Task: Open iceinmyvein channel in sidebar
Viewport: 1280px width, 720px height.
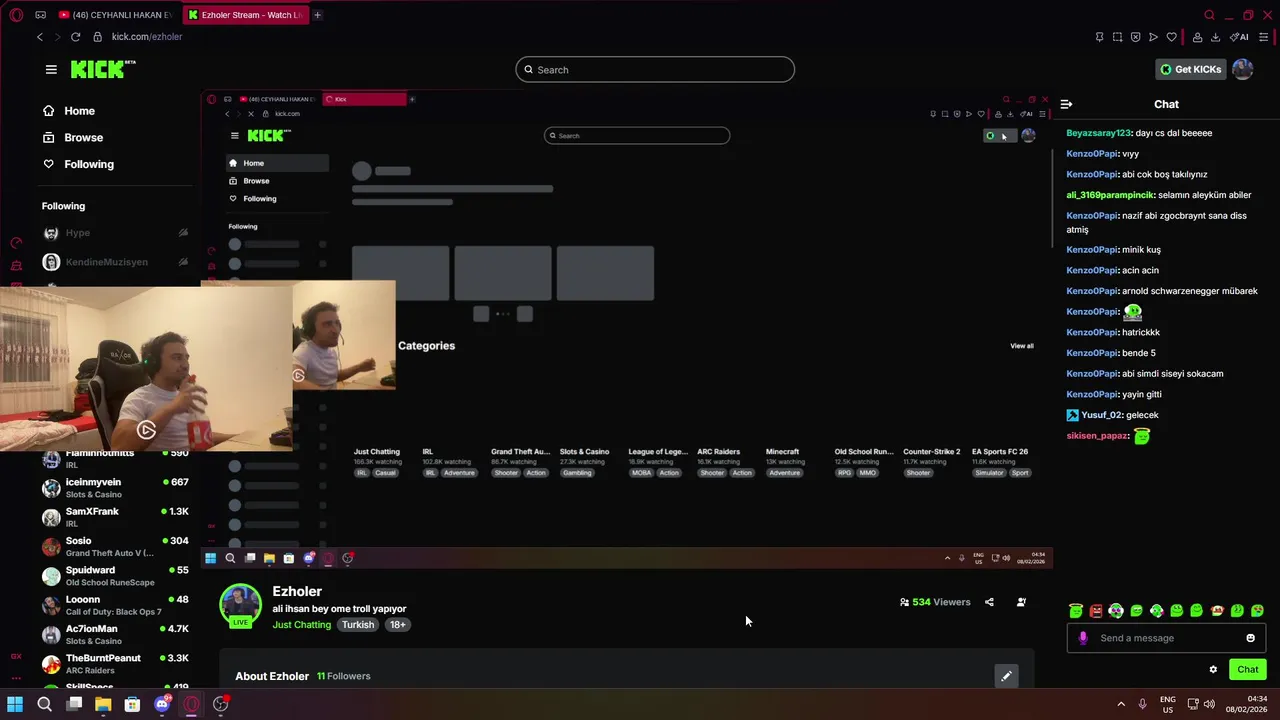Action: (115, 488)
